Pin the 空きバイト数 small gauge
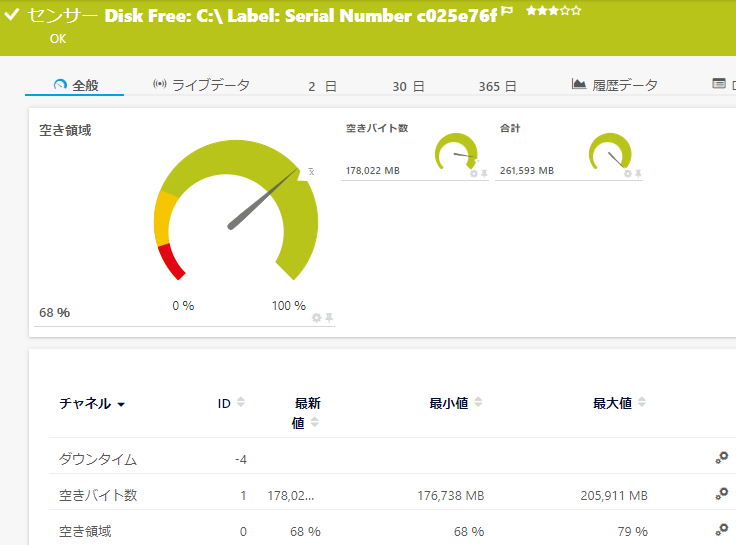Screen dimensions: 736x545 point(484,174)
